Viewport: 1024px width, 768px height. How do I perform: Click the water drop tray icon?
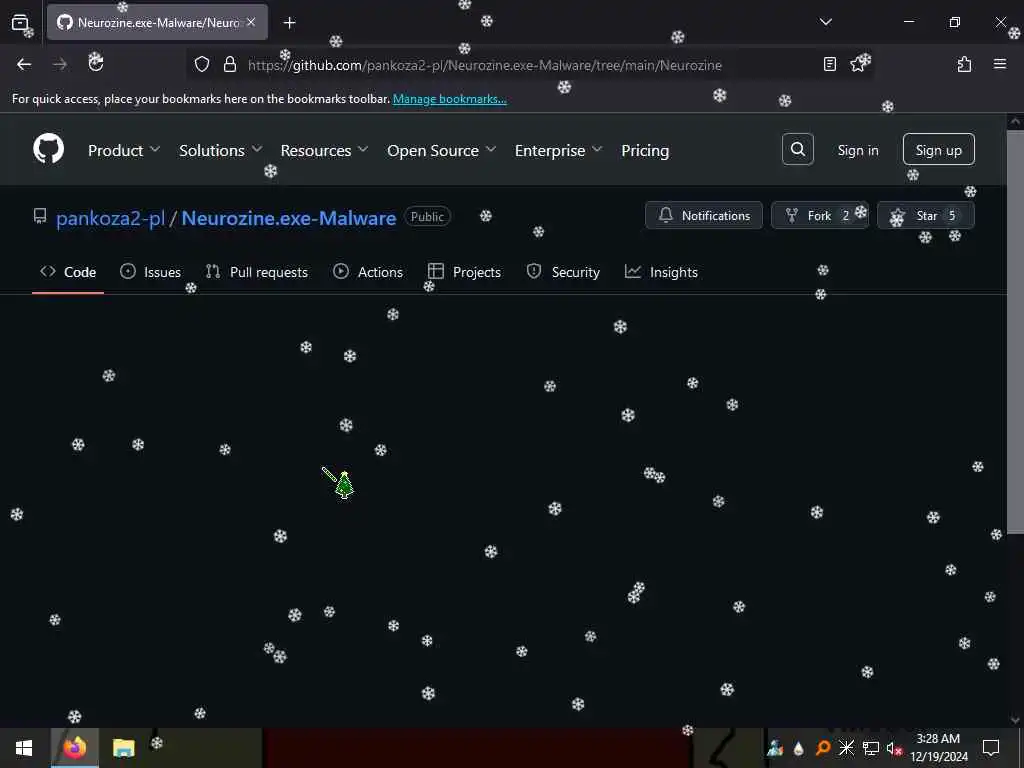click(x=798, y=748)
